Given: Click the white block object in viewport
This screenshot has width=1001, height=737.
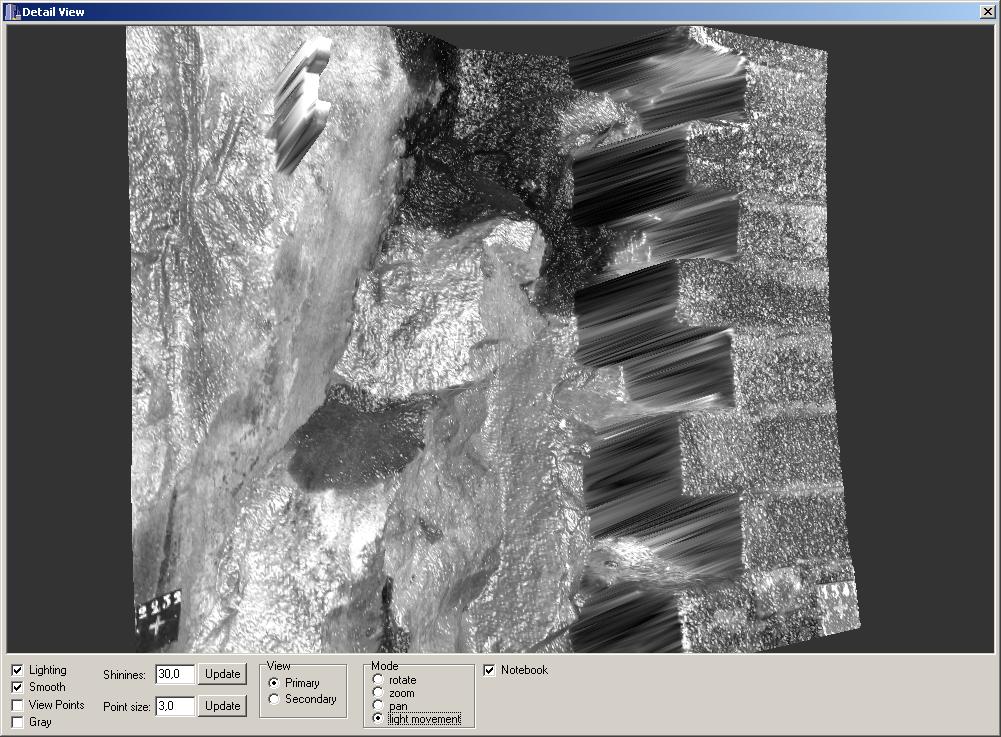Looking at the screenshot, I should coord(300,103).
